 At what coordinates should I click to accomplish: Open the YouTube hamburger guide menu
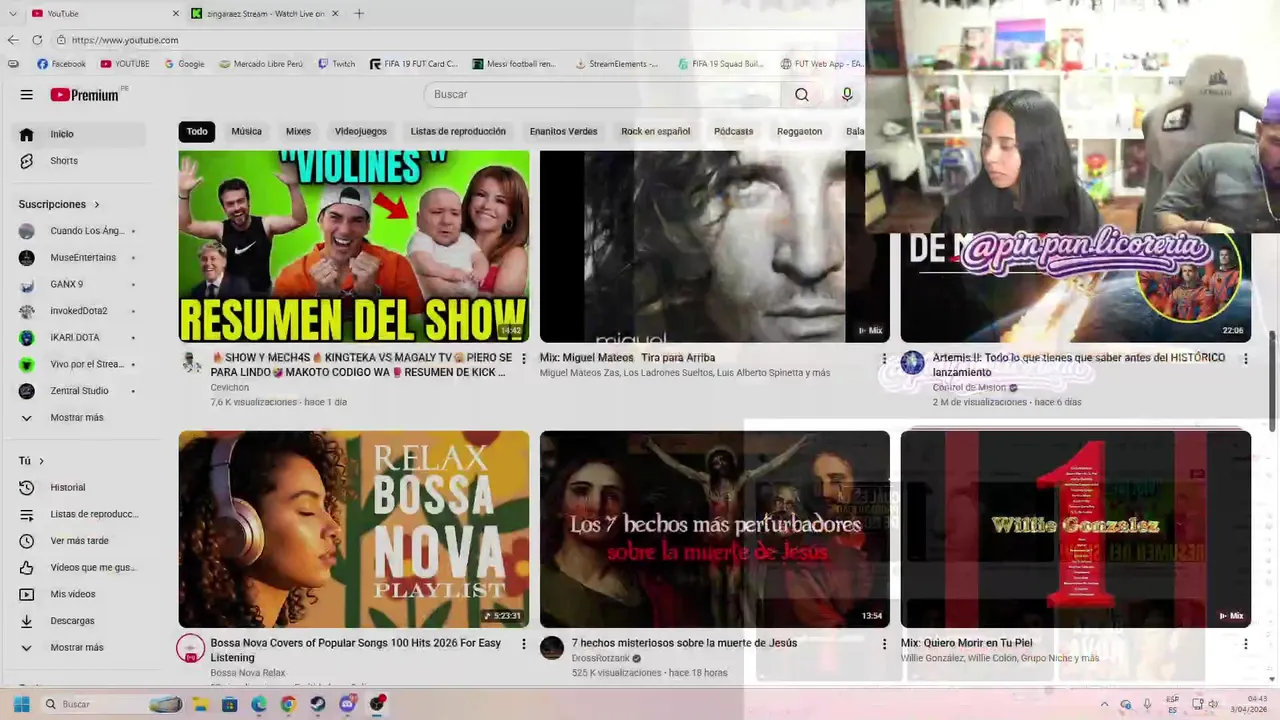[27, 95]
